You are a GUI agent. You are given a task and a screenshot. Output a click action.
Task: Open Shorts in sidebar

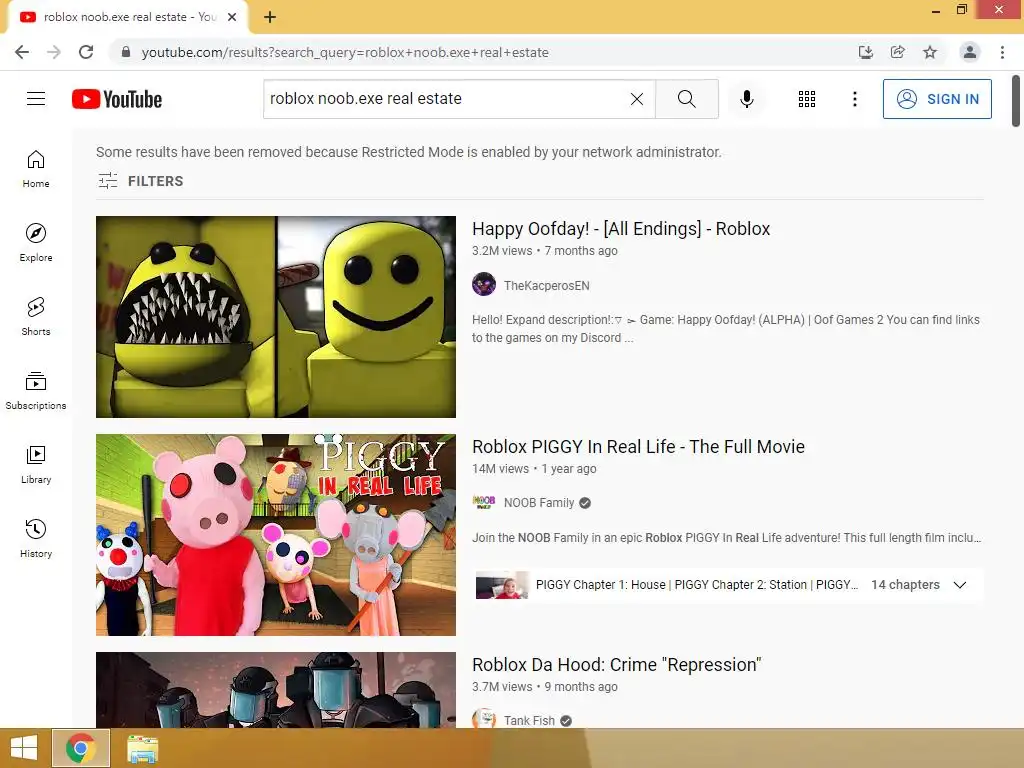coord(36,317)
